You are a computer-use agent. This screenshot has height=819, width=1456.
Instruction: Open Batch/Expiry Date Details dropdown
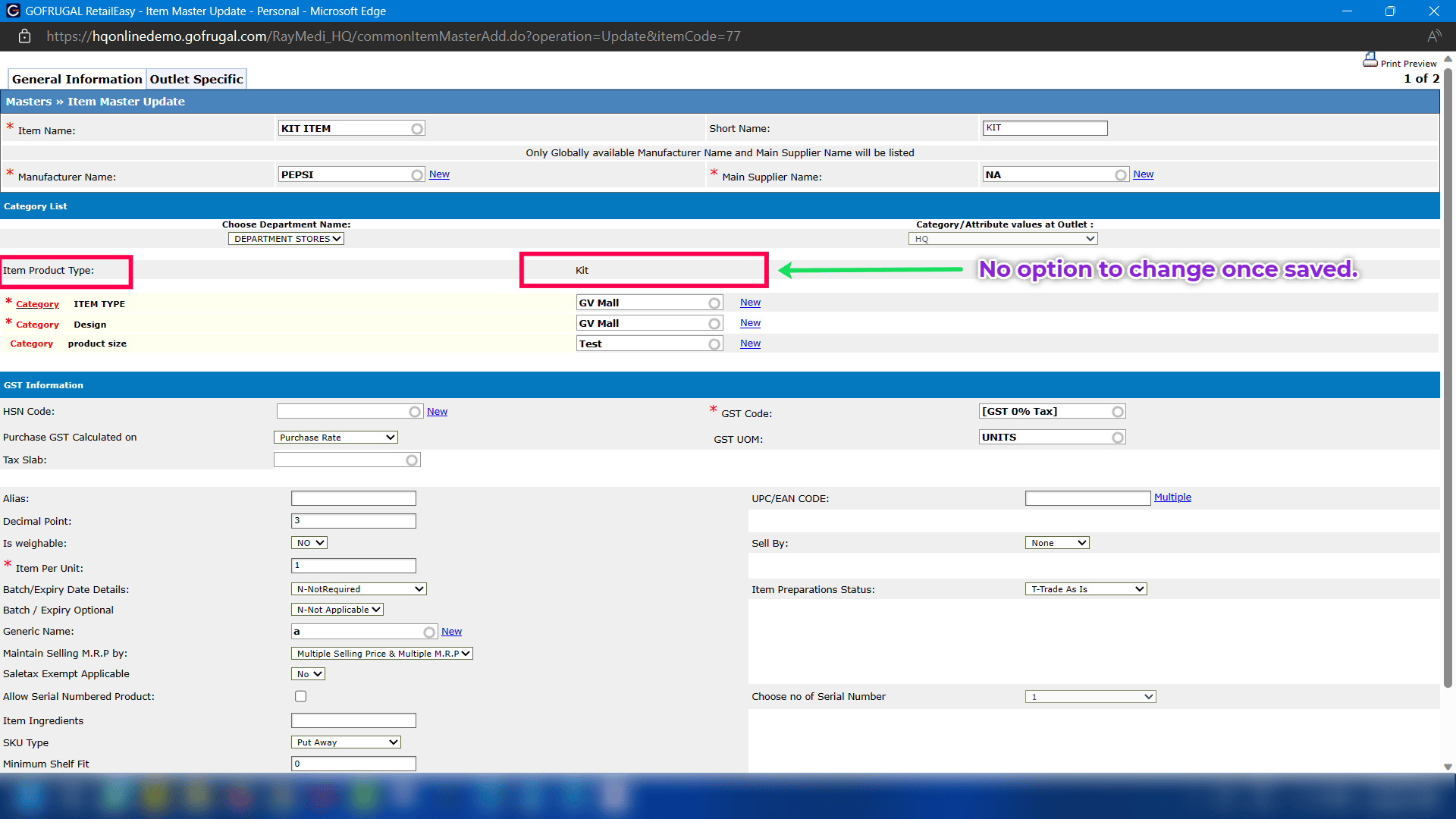pyautogui.click(x=359, y=589)
